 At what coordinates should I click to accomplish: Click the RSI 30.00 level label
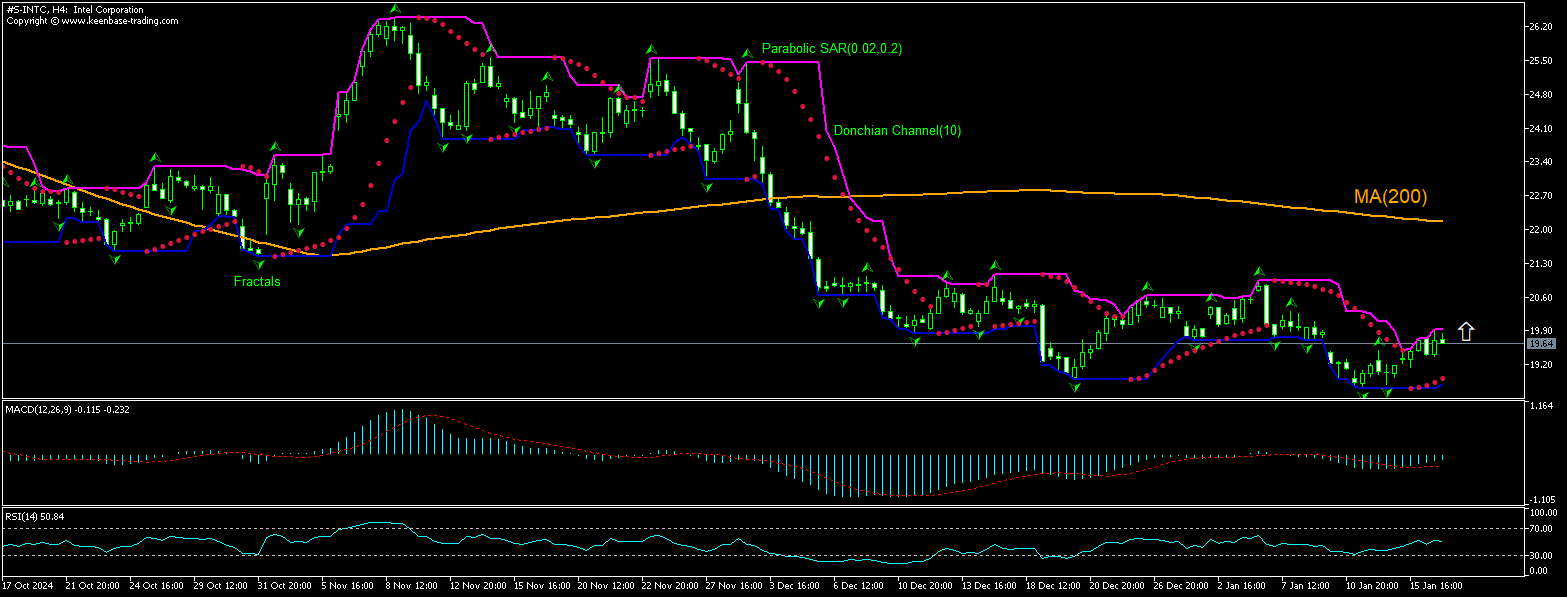coord(1540,555)
